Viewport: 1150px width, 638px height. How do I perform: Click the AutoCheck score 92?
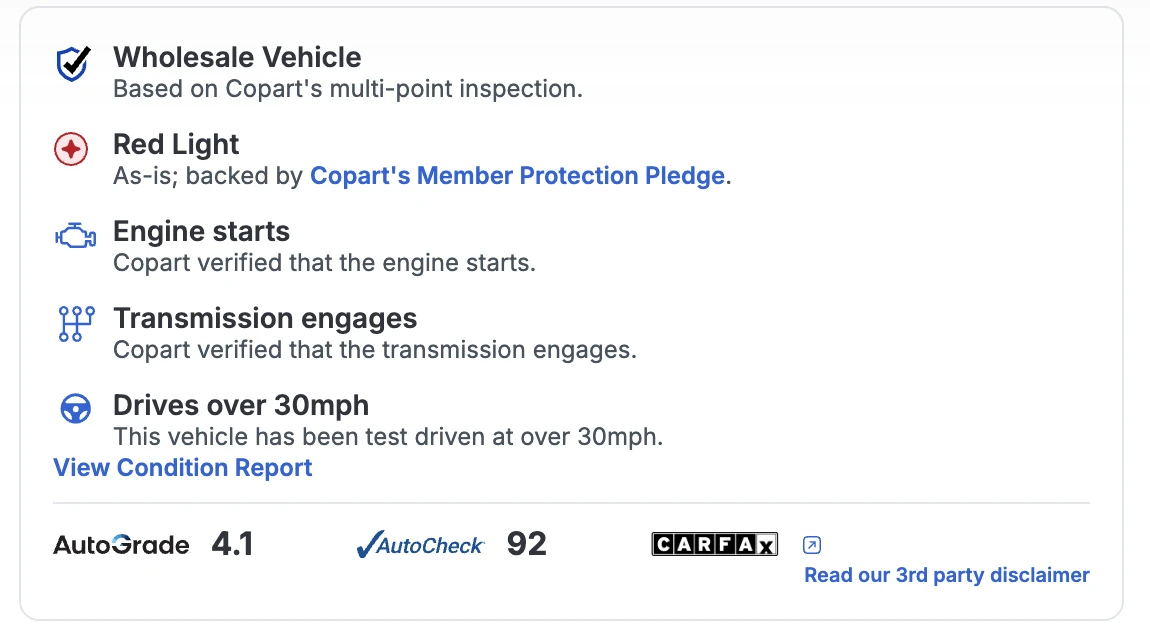point(527,544)
